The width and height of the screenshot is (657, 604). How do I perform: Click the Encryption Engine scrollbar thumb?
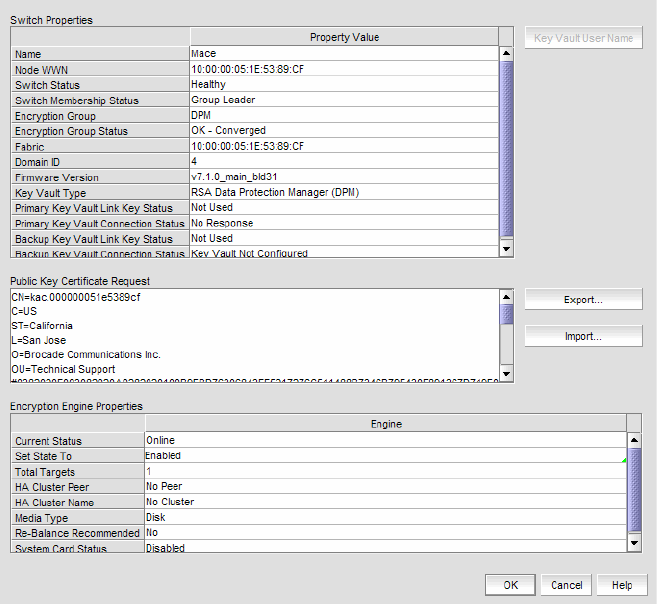[x=633, y=490]
